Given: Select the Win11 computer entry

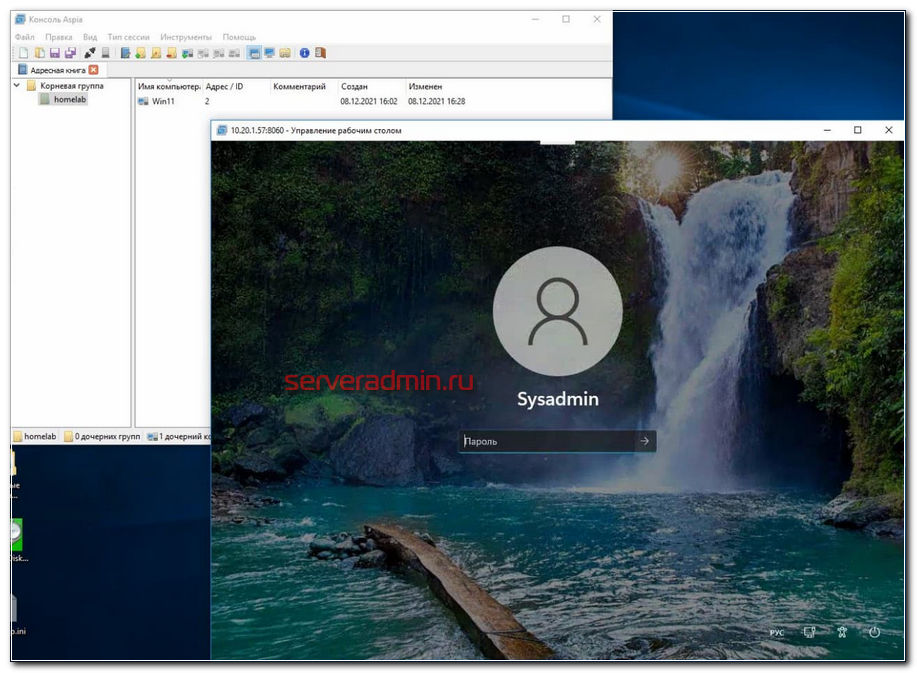Looking at the screenshot, I should point(163,102).
